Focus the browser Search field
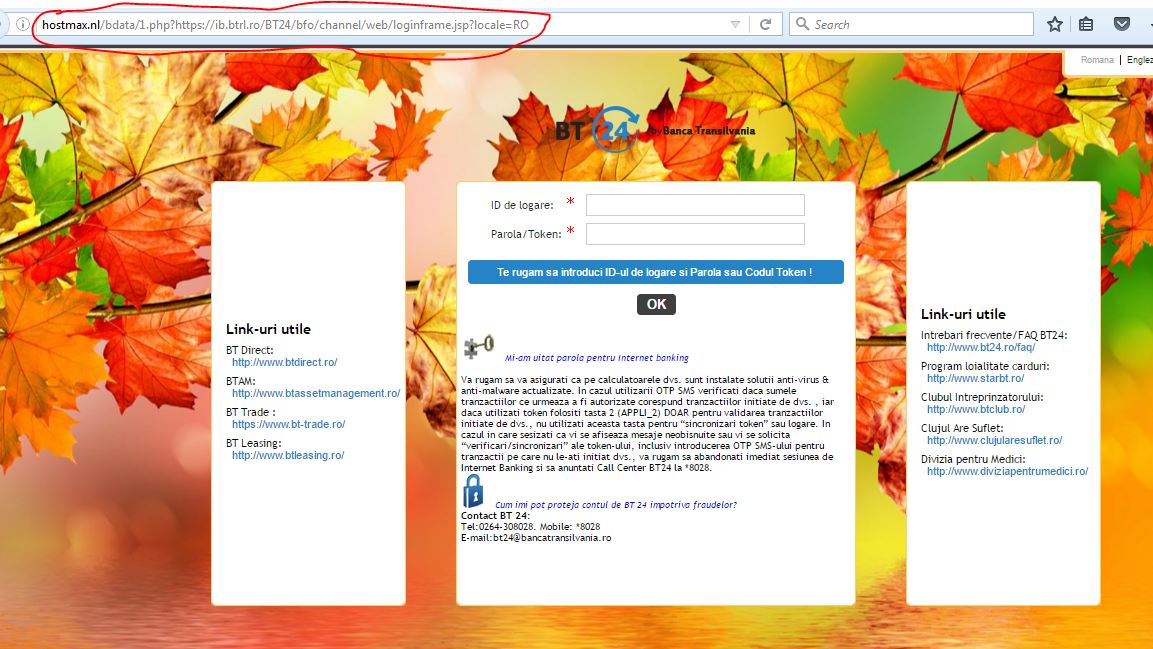Screen dimensions: 1153x649 click(912, 24)
